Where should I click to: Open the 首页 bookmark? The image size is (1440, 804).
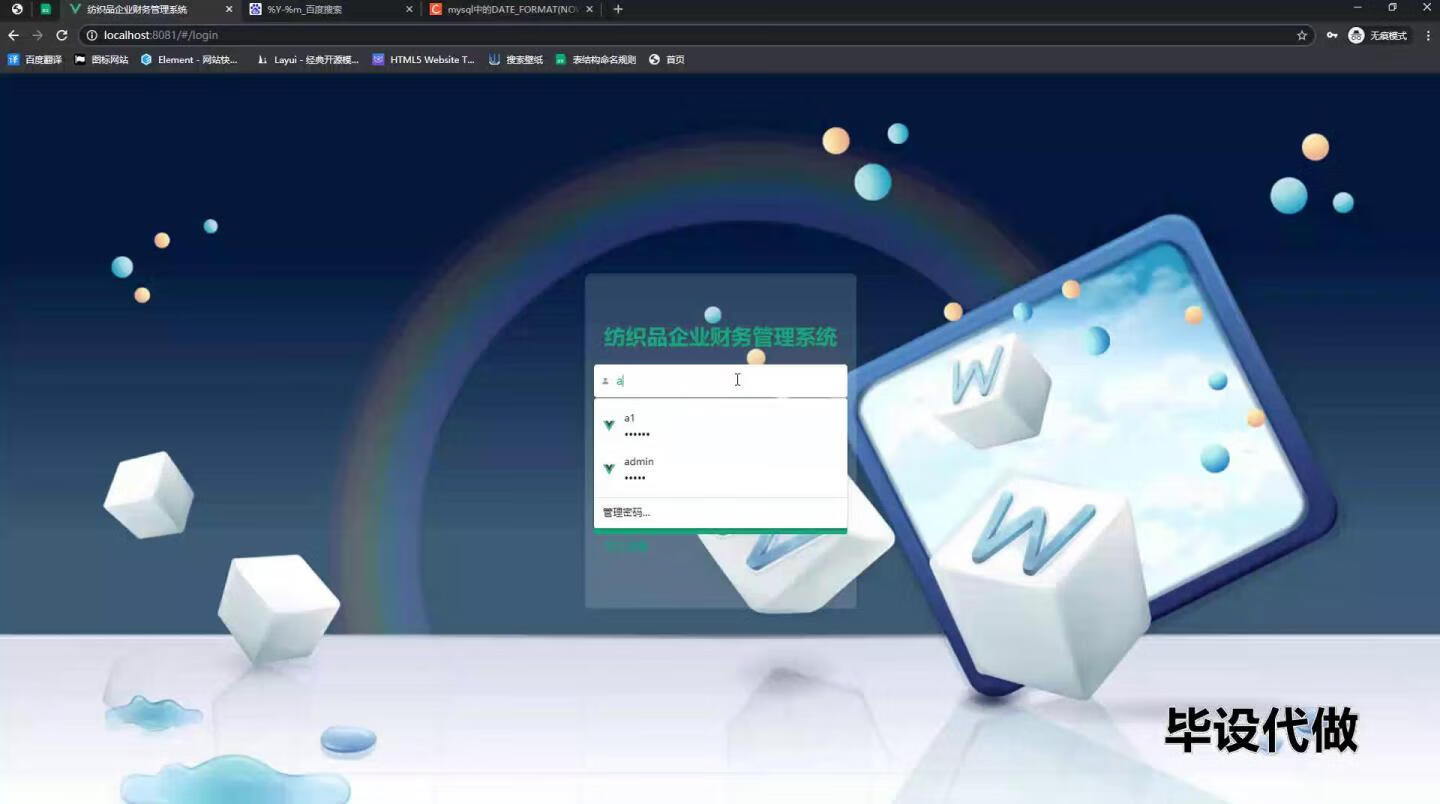(x=667, y=60)
